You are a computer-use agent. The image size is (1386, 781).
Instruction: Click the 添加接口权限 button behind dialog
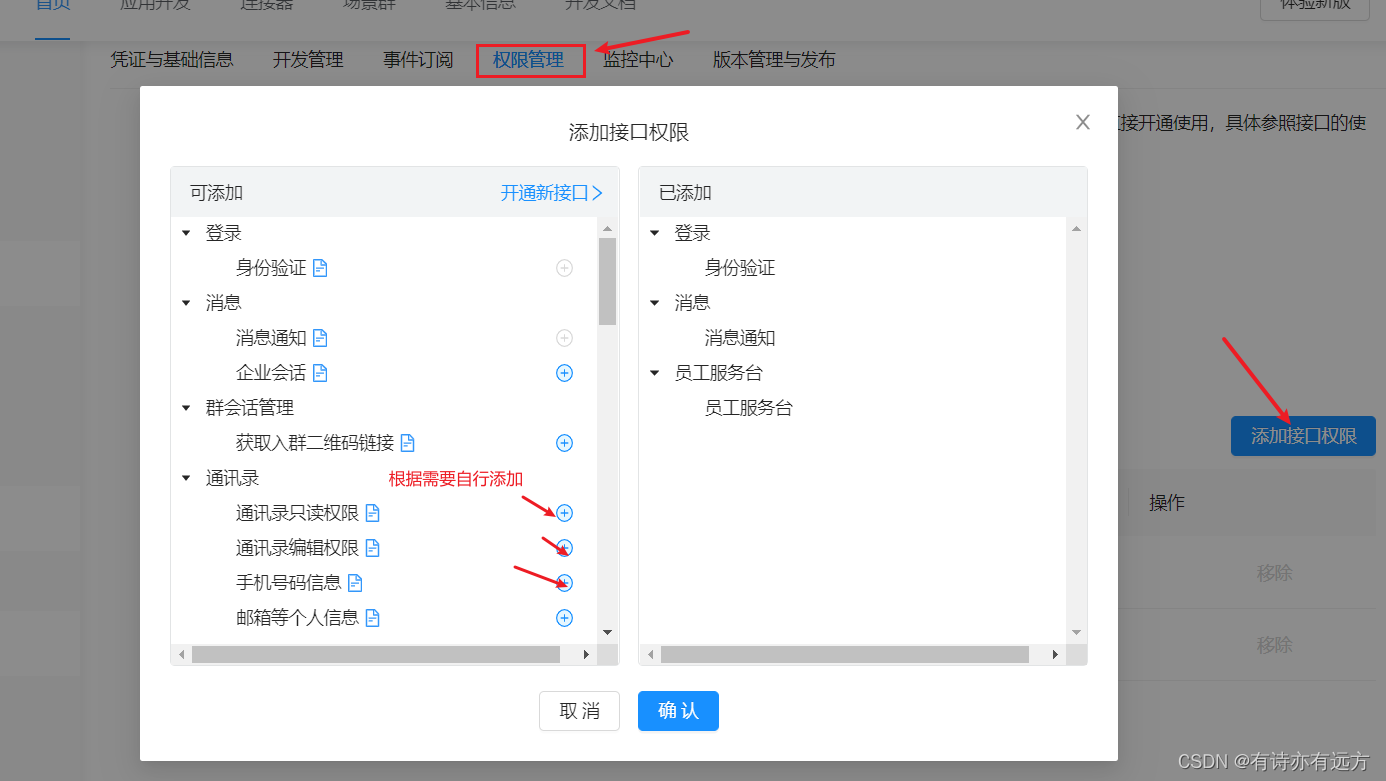[1303, 436]
